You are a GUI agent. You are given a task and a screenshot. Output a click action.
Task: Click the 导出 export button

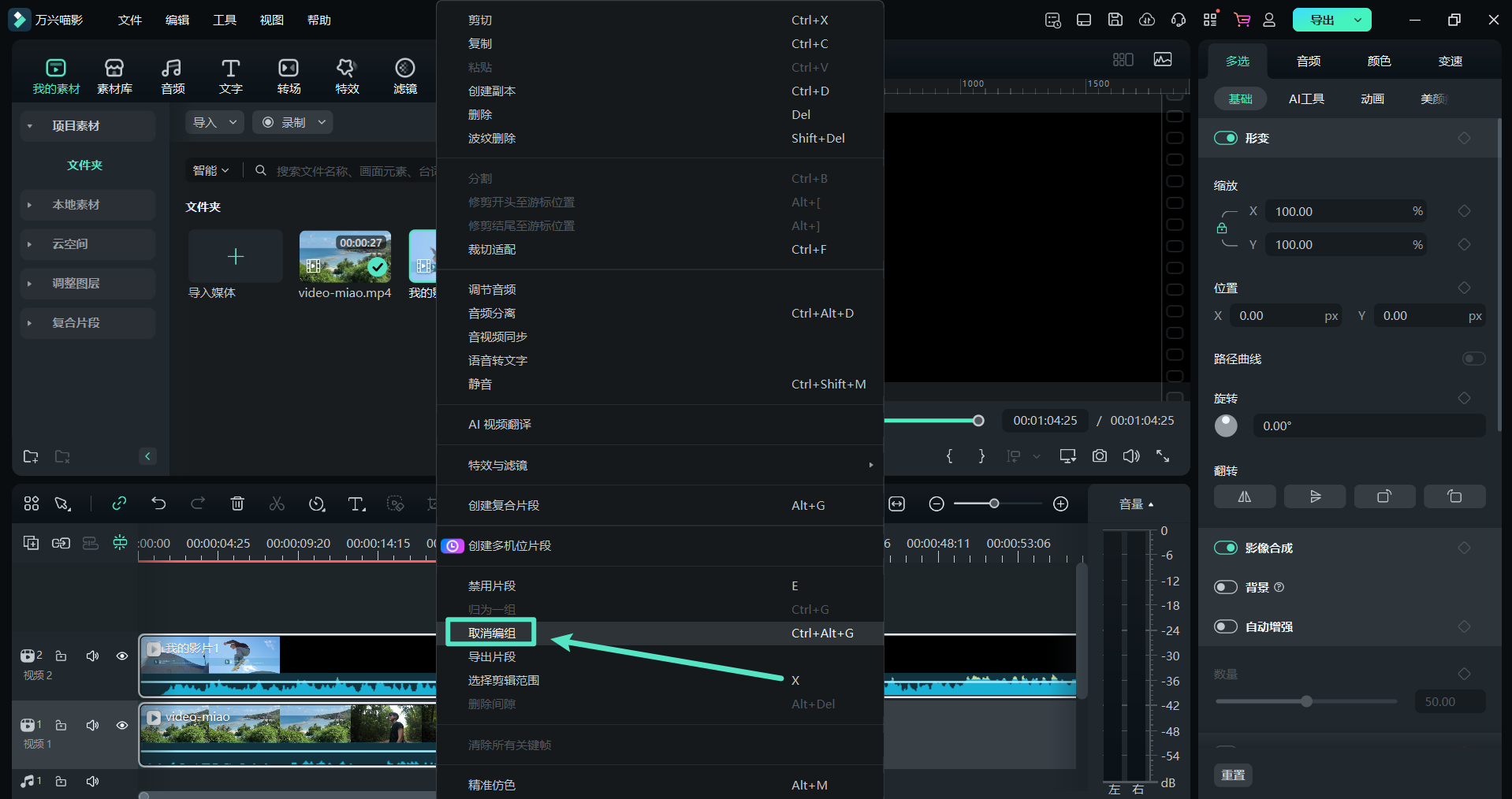(1322, 20)
